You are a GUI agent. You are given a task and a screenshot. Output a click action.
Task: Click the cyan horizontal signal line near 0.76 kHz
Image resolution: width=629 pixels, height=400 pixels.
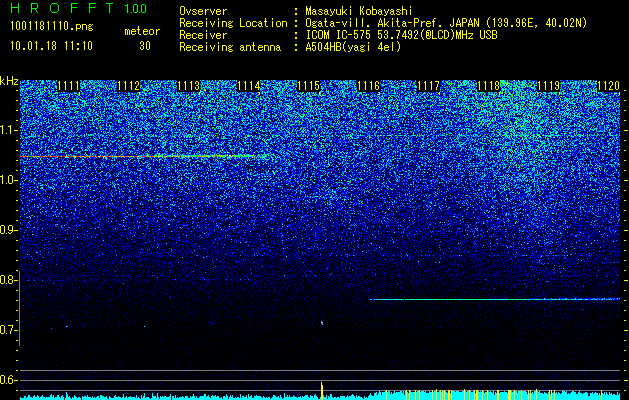point(495,299)
